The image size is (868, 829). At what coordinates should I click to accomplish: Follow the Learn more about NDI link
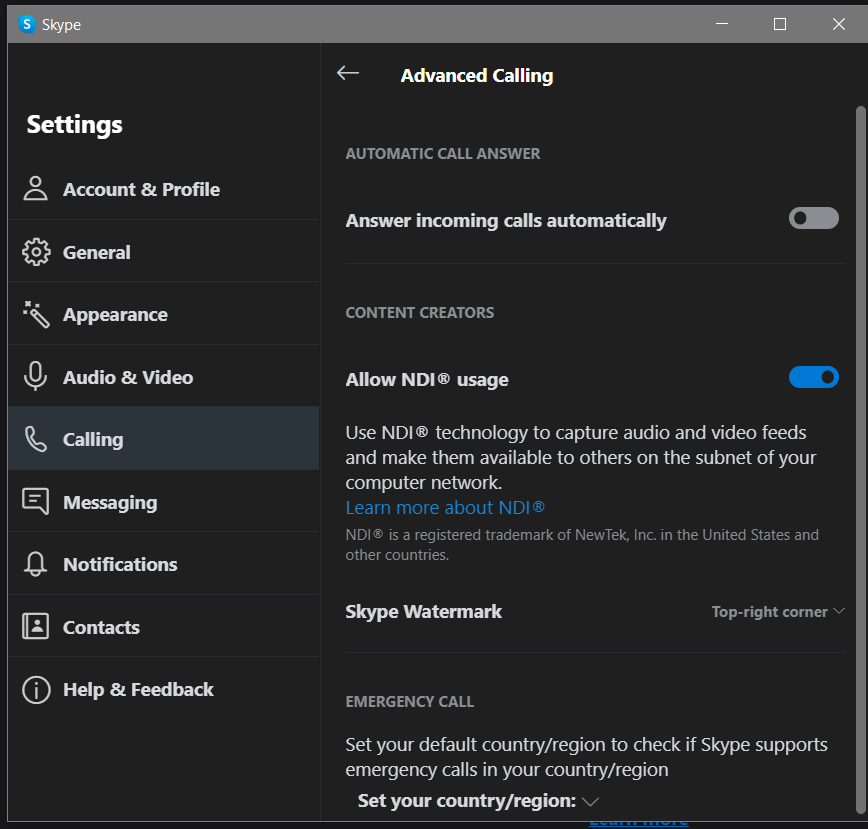point(445,507)
